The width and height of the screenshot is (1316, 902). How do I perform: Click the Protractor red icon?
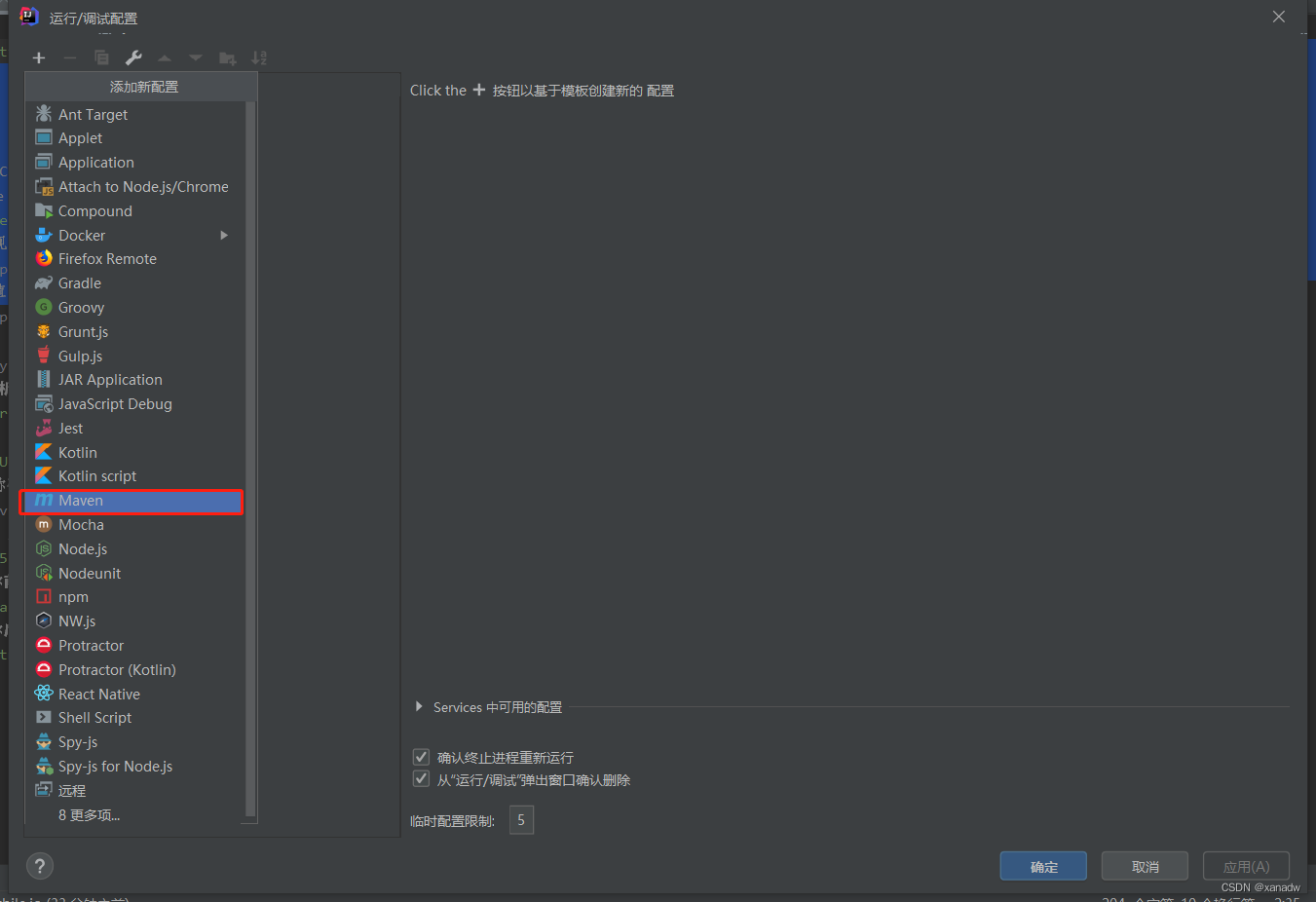[x=44, y=645]
